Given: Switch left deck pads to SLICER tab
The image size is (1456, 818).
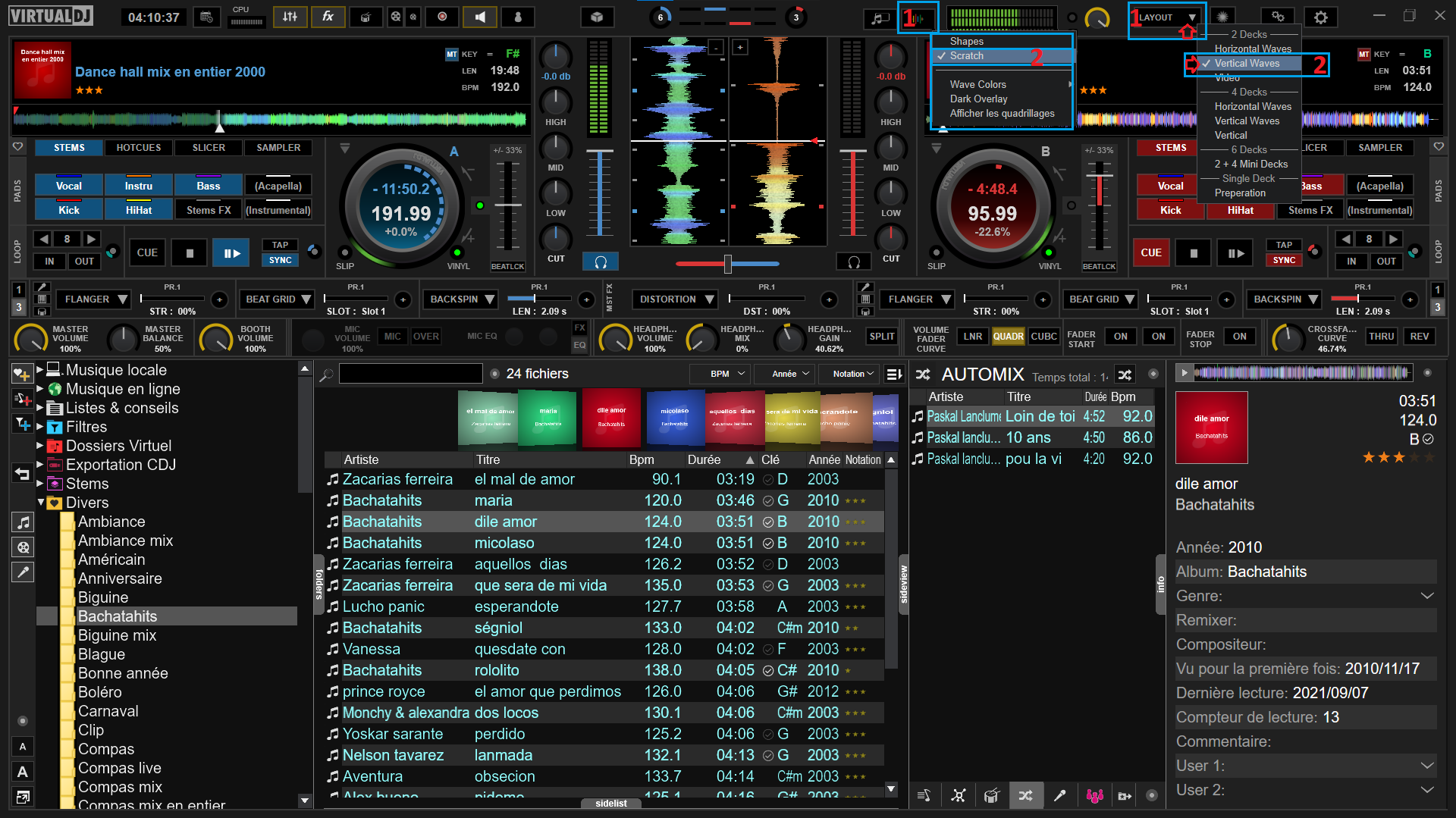Looking at the screenshot, I should click(209, 148).
